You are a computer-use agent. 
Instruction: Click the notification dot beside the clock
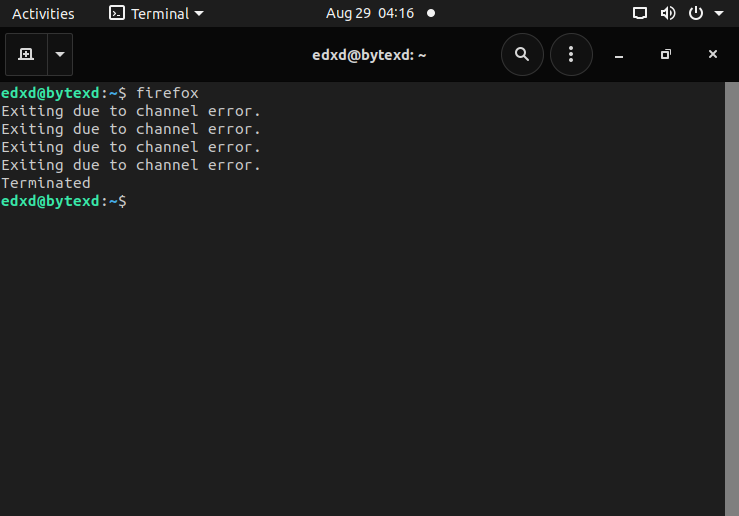coord(431,14)
